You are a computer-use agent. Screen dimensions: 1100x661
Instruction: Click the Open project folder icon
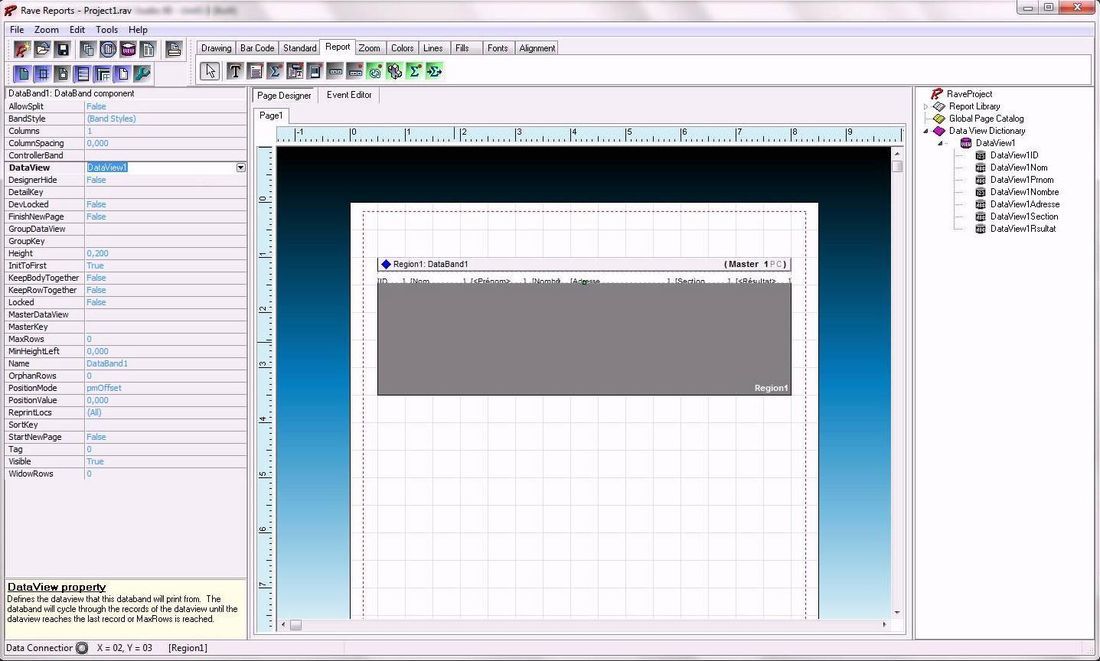pyautogui.click(x=42, y=49)
